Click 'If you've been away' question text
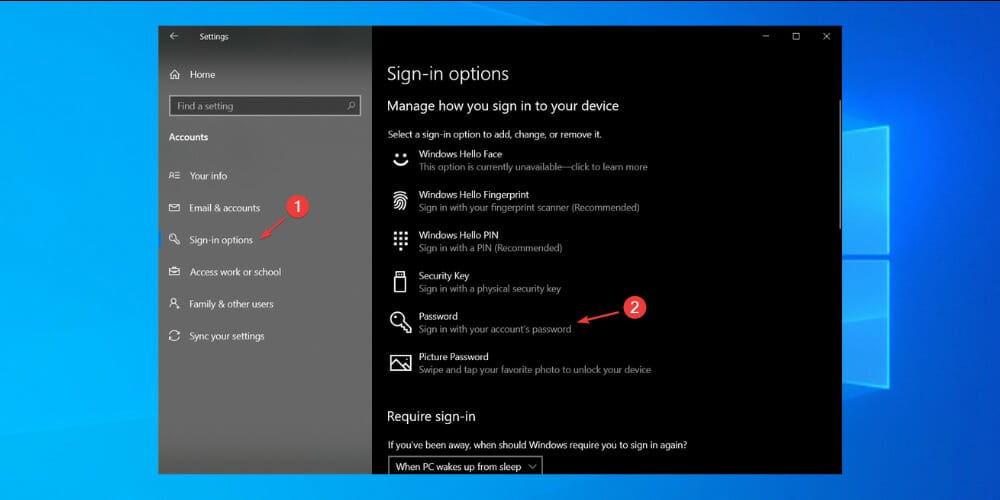The image size is (1000, 500). (538, 445)
